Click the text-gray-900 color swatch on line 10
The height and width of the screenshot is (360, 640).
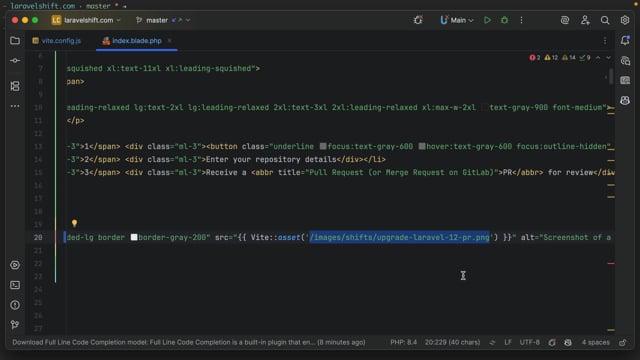tap(484, 107)
